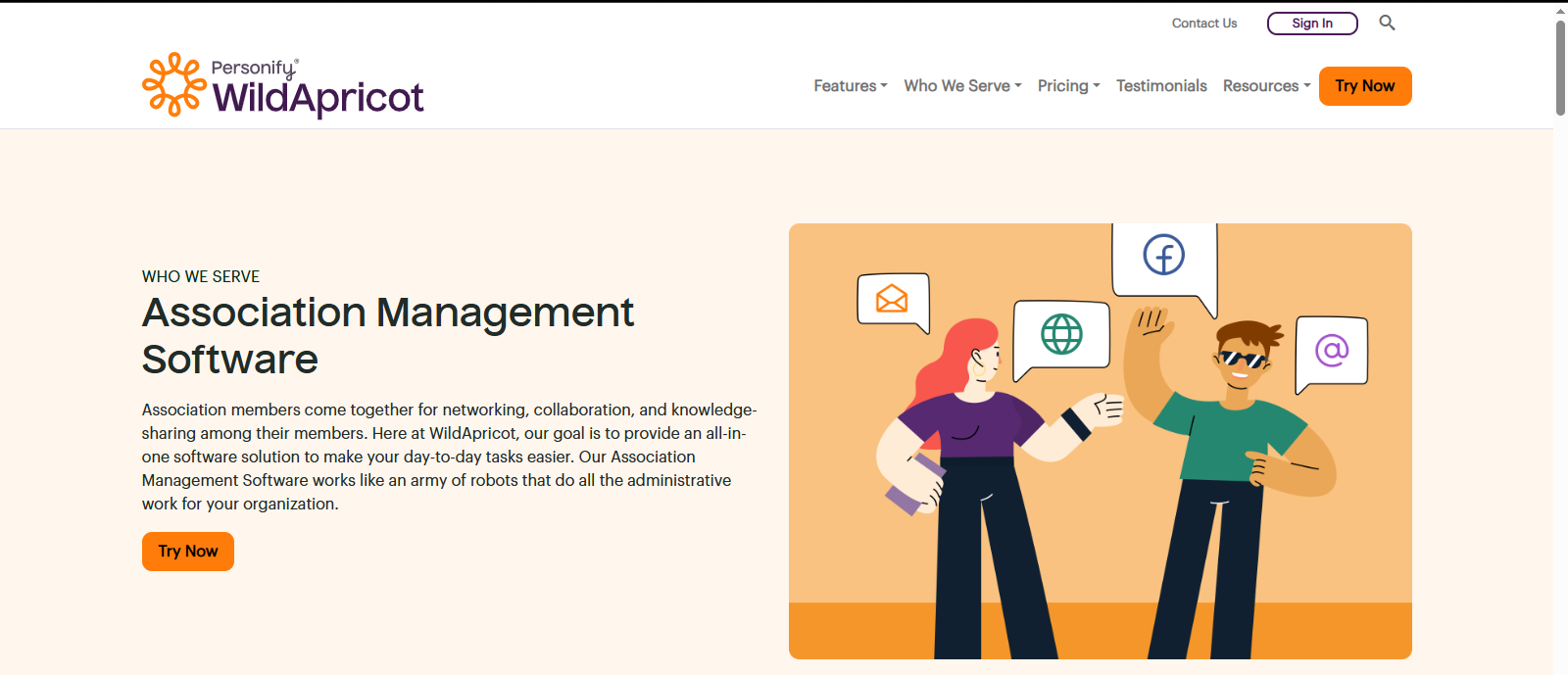
Task: Click the Association Management Software heading
Action: (387, 336)
